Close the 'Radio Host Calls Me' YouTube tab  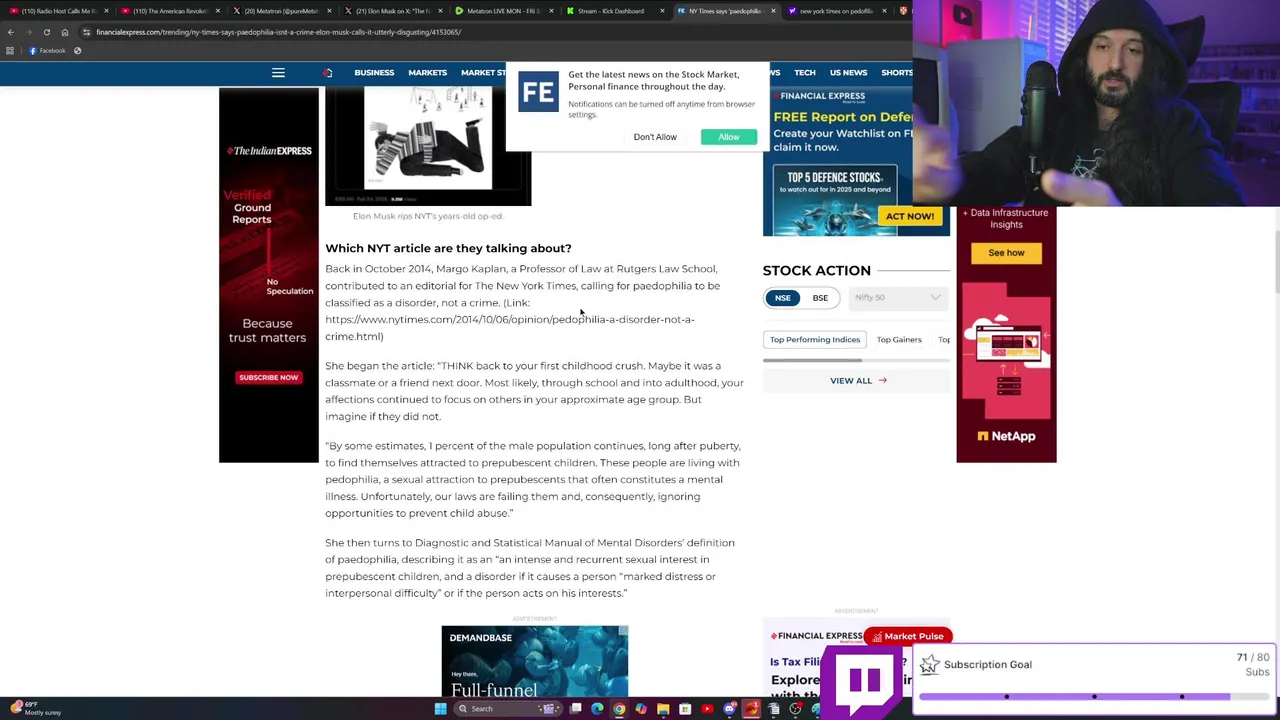click(x=106, y=11)
